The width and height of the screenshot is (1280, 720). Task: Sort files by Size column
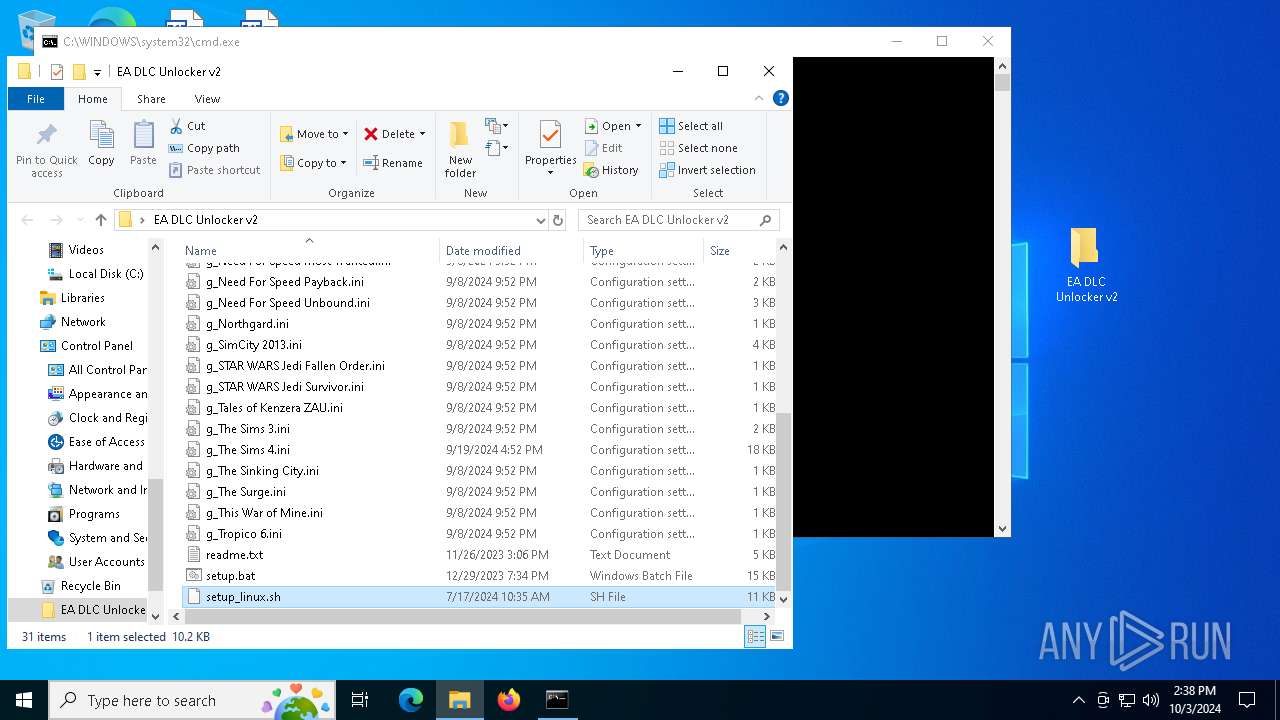click(740, 251)
